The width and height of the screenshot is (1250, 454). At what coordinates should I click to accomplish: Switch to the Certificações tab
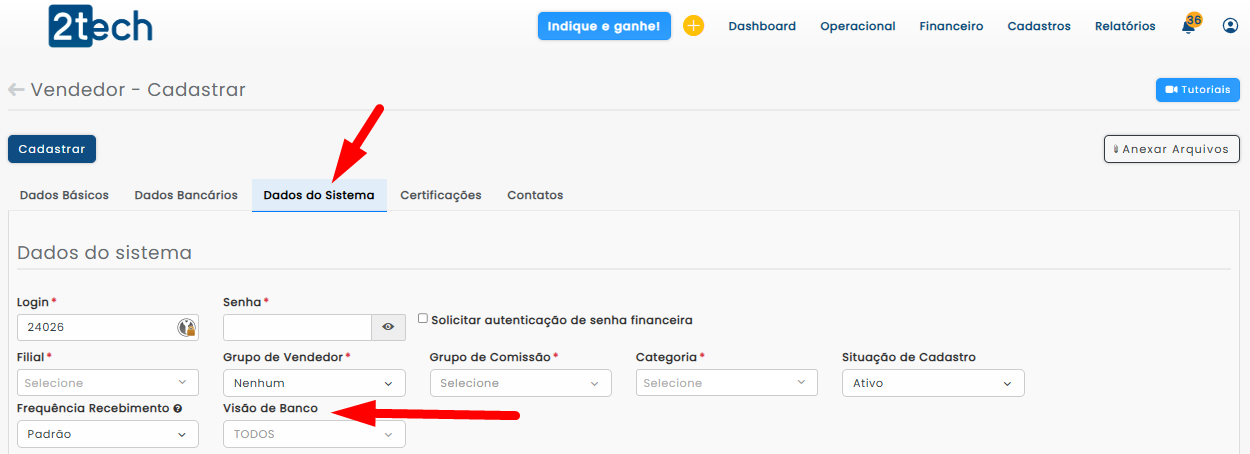point(440,195)
